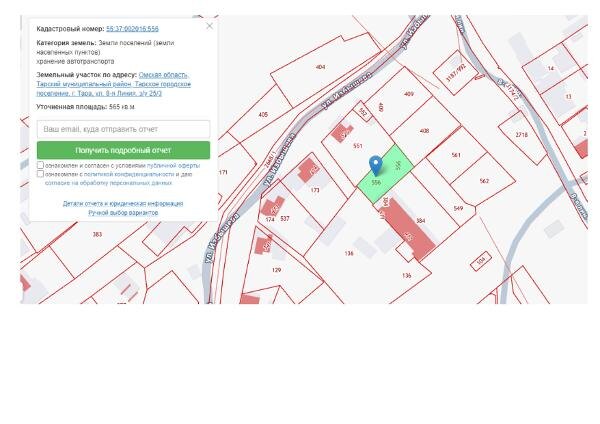The height and width of the screenshot is (424, 600).
Task: Select parcel 404 on the map
Action: coord(321,67)
